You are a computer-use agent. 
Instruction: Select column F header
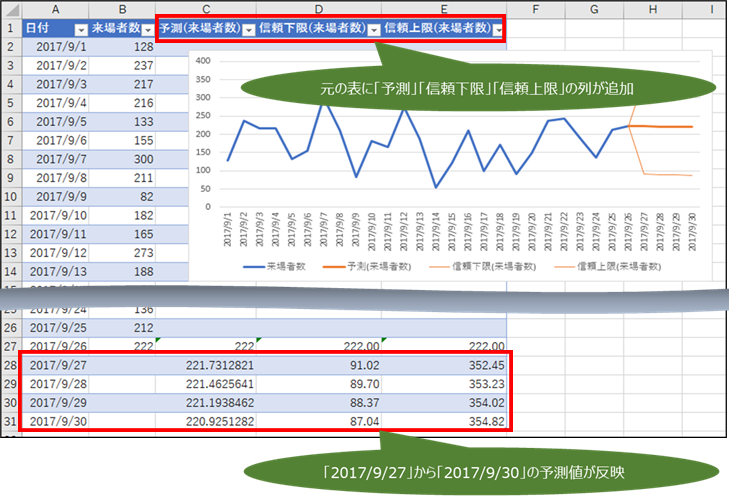click(x=536, y=9)
